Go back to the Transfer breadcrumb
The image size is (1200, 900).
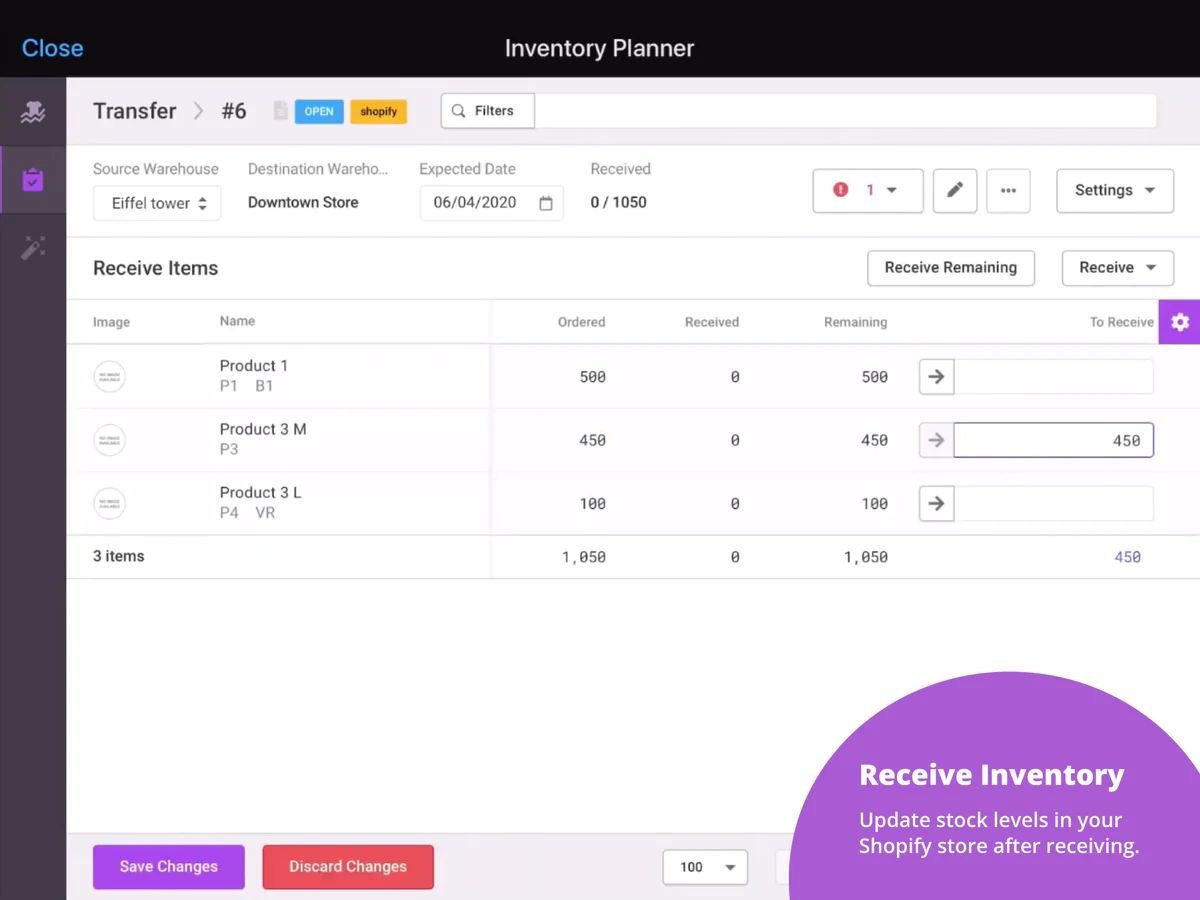[135, 111]
